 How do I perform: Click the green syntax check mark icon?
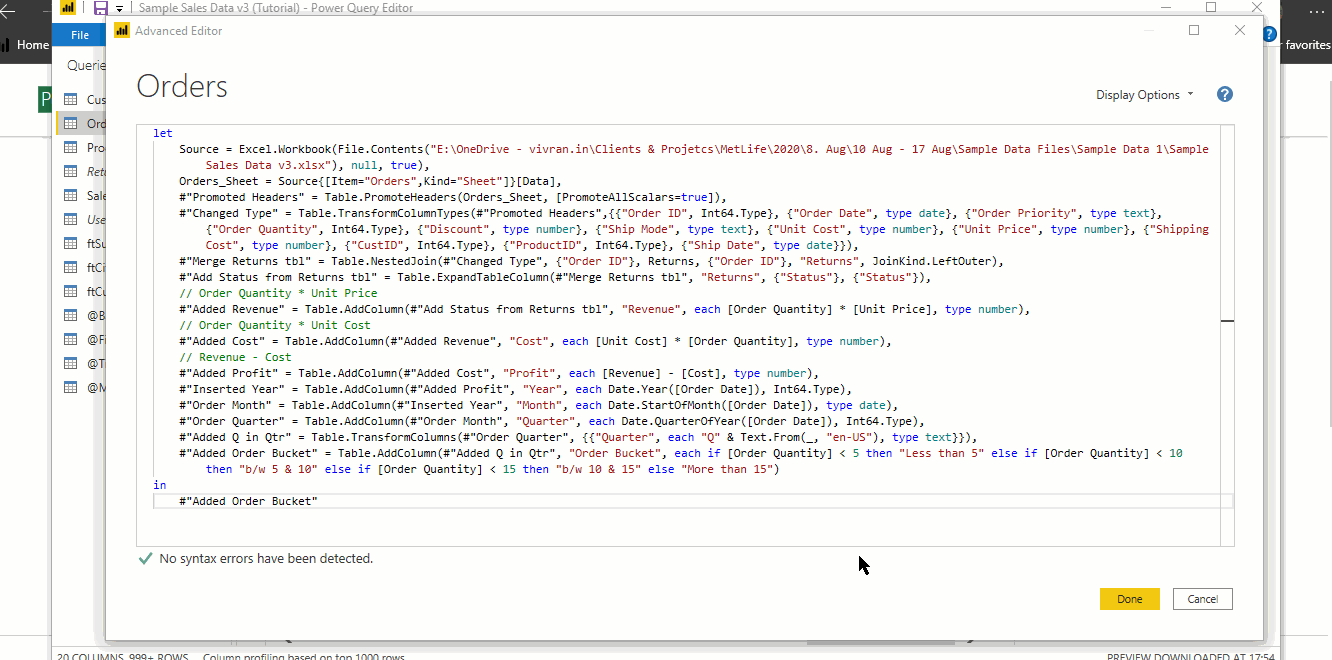pos(146,559)
